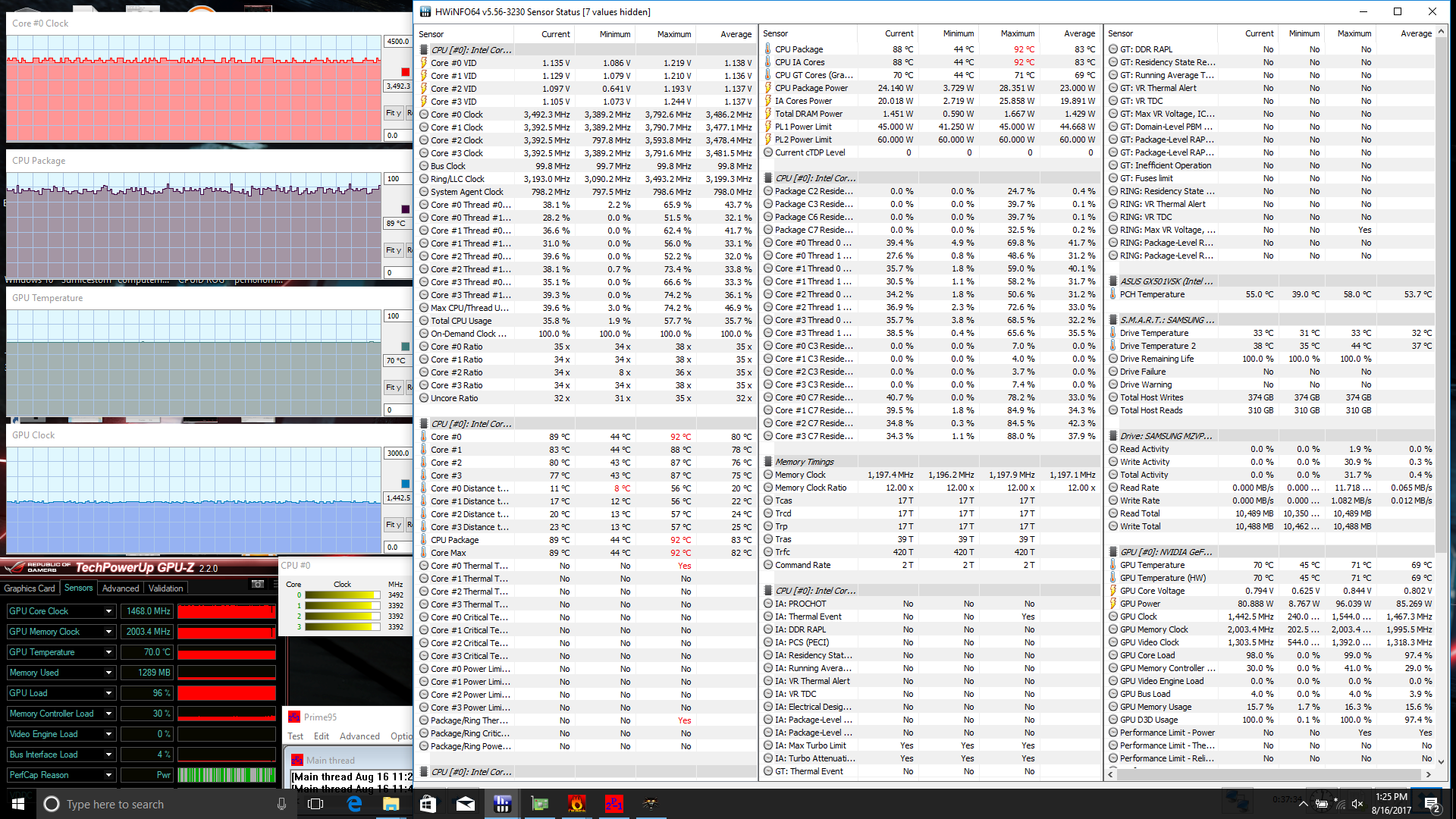
Task: Click the HWiNFO taskbar icon
Action: [x=502, y=804]
